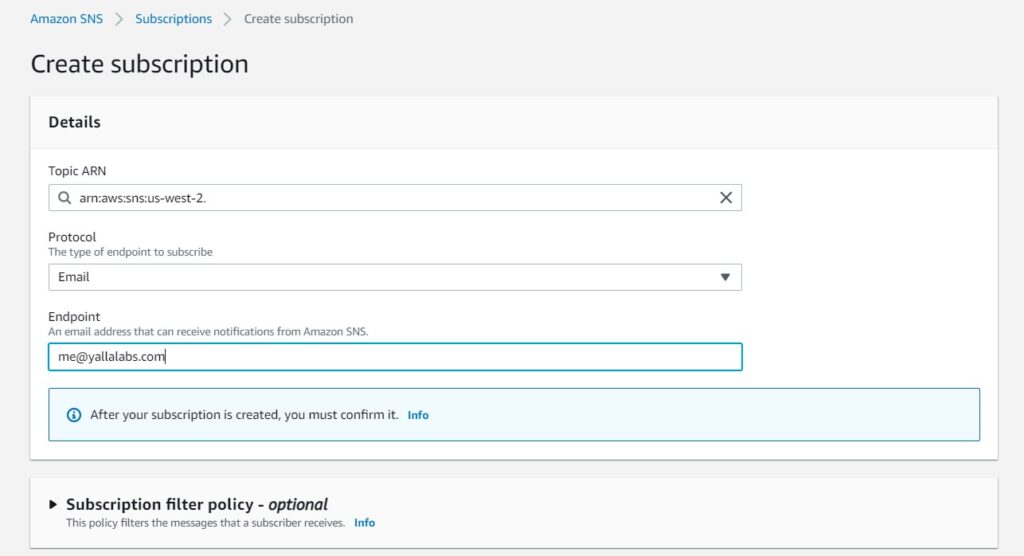Clear the Topic ARN field with X
The height and width of the screenshot is (556, 1024).
pos(726,197)
